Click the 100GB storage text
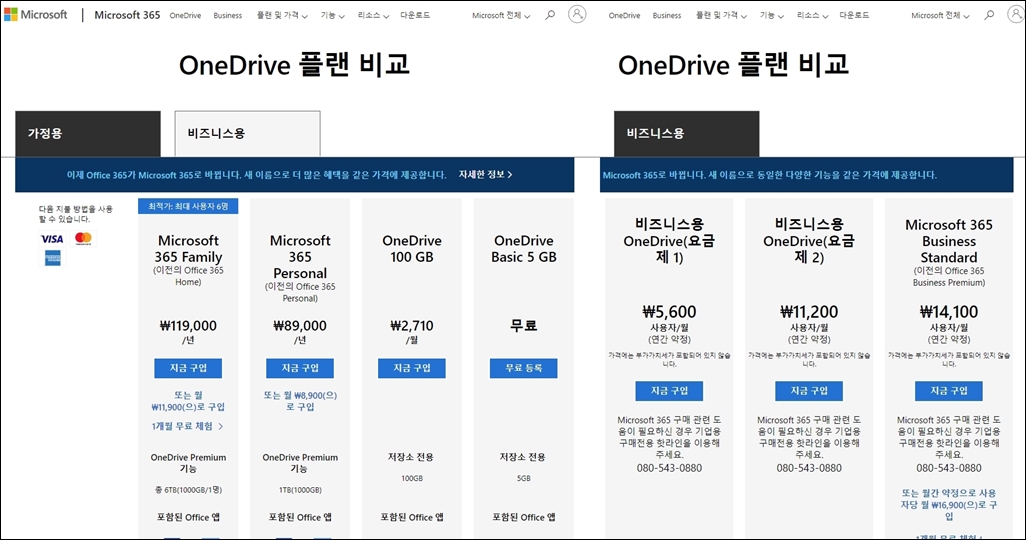This screenshot has width=1026, height=540. pyautogui.click(x=412, y=478)
